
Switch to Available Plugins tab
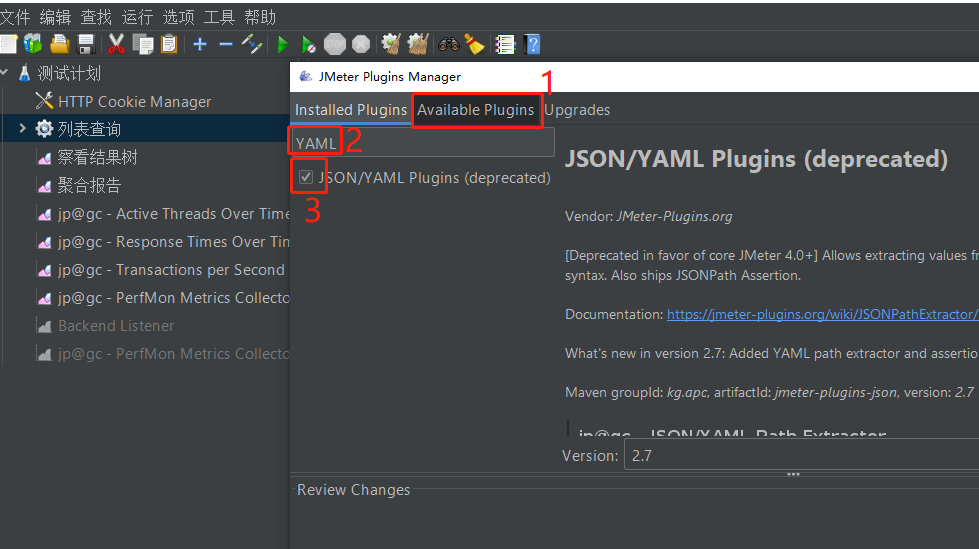click(476, 110)
